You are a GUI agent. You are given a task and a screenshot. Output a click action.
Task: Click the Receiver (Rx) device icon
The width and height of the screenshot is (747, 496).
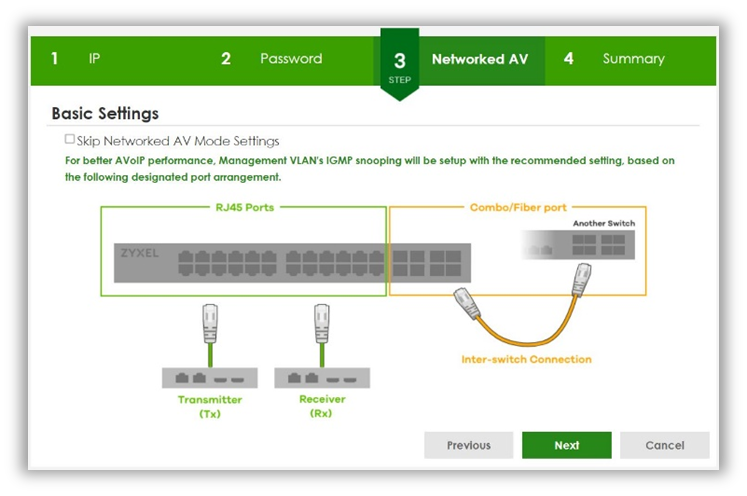tap(322, 378)
